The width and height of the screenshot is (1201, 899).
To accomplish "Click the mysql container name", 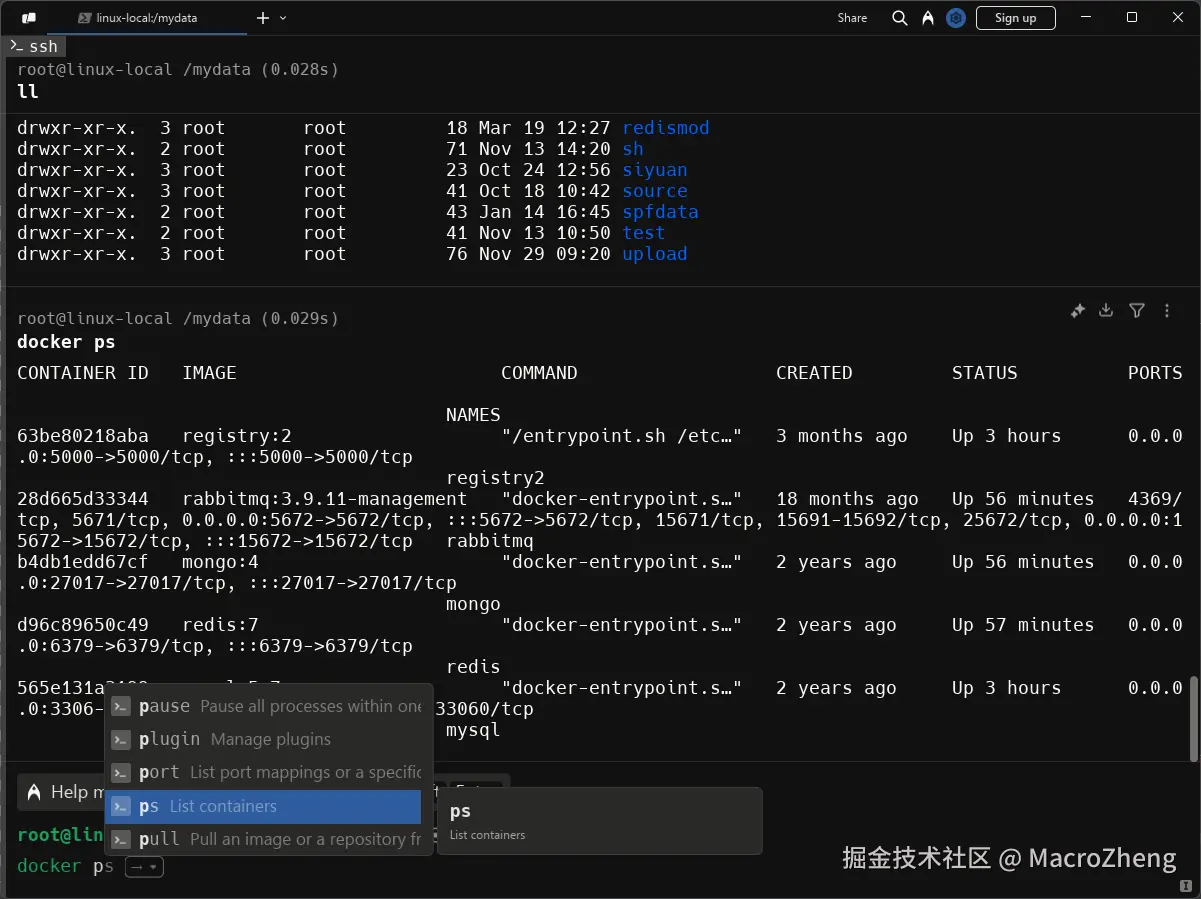I will [x=473, y=730].
